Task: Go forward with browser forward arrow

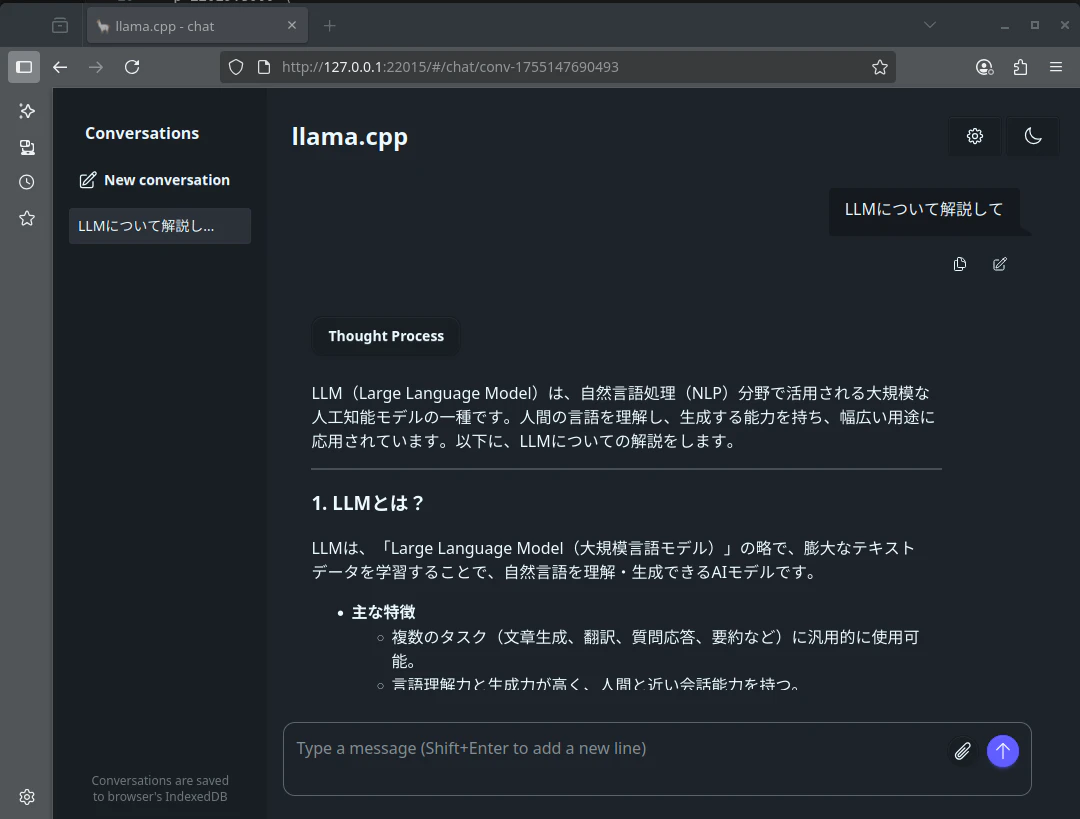Action: coord(96,67)
